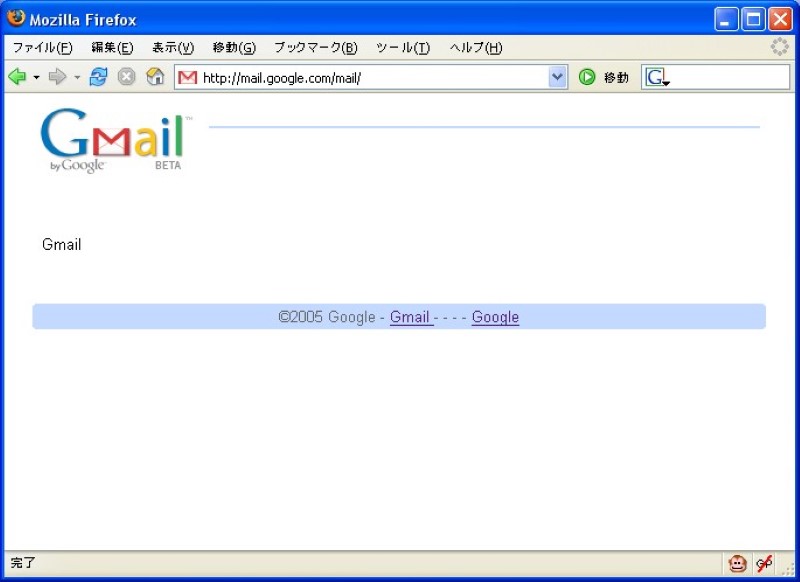Open the 移動(G) menu

234,47
